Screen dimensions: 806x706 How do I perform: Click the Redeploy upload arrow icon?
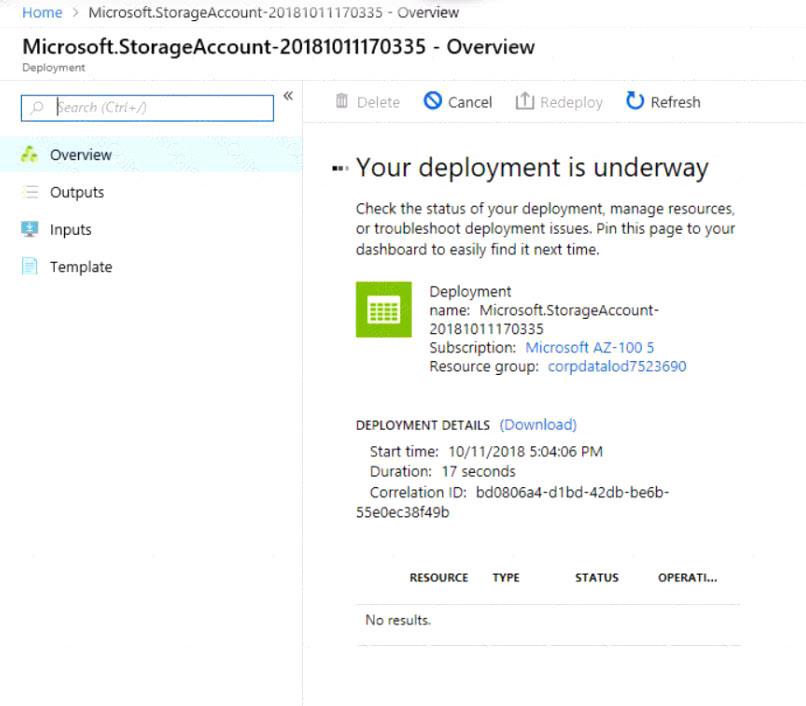click(524, 101)
